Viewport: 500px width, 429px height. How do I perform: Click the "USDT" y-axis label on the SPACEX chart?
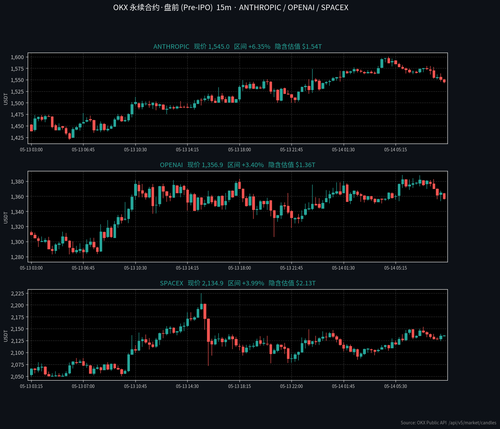pyautogui.click(x=5, y=336)
